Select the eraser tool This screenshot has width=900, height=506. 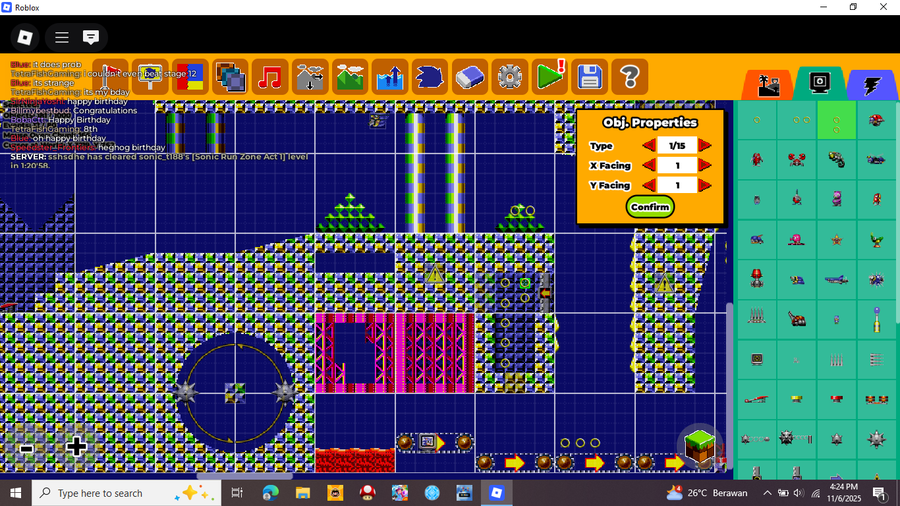pos(470,76)
